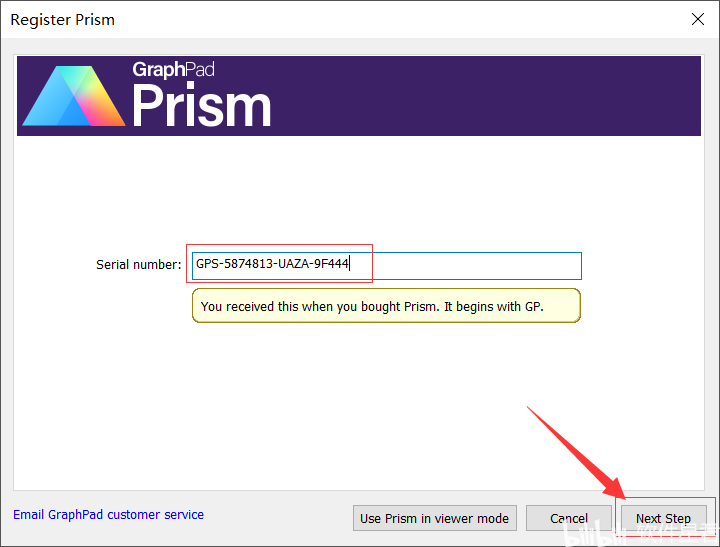Open Email GraphPad customer service link
This screenshot has width=720, height=547.
click(108, 514)
